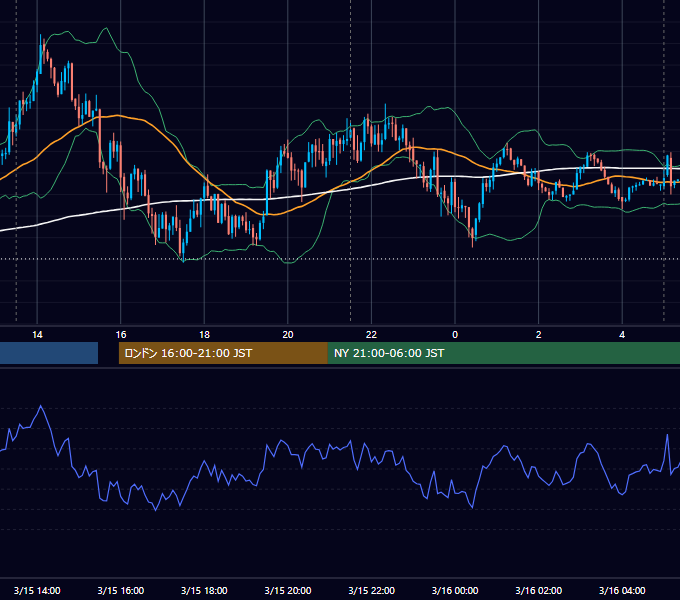Click the '18' hour label on the price axis
The width and height of the screenshot is (680, 600).
coord(204,335)
